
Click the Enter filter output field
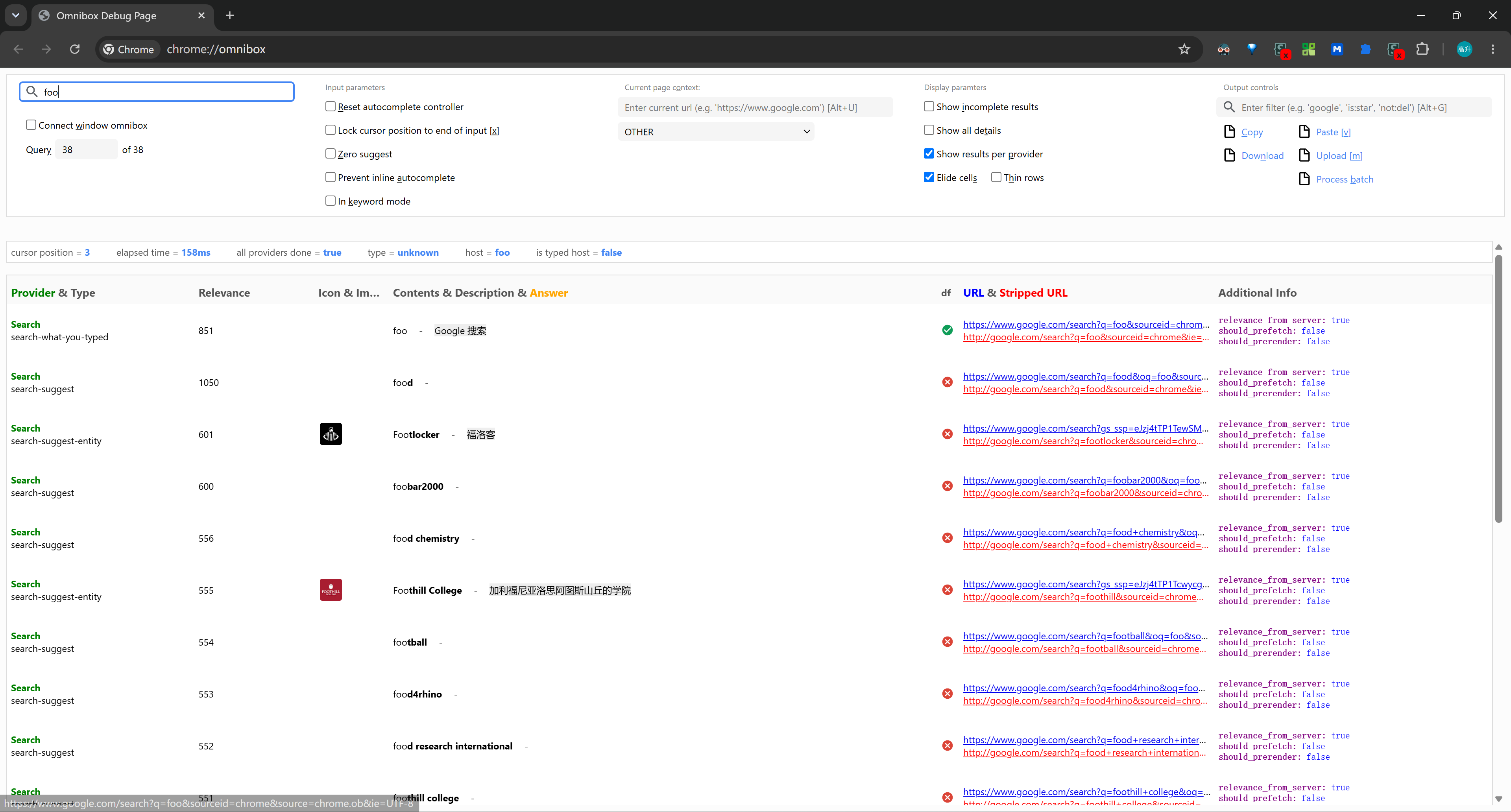[x=1354, y=107]
